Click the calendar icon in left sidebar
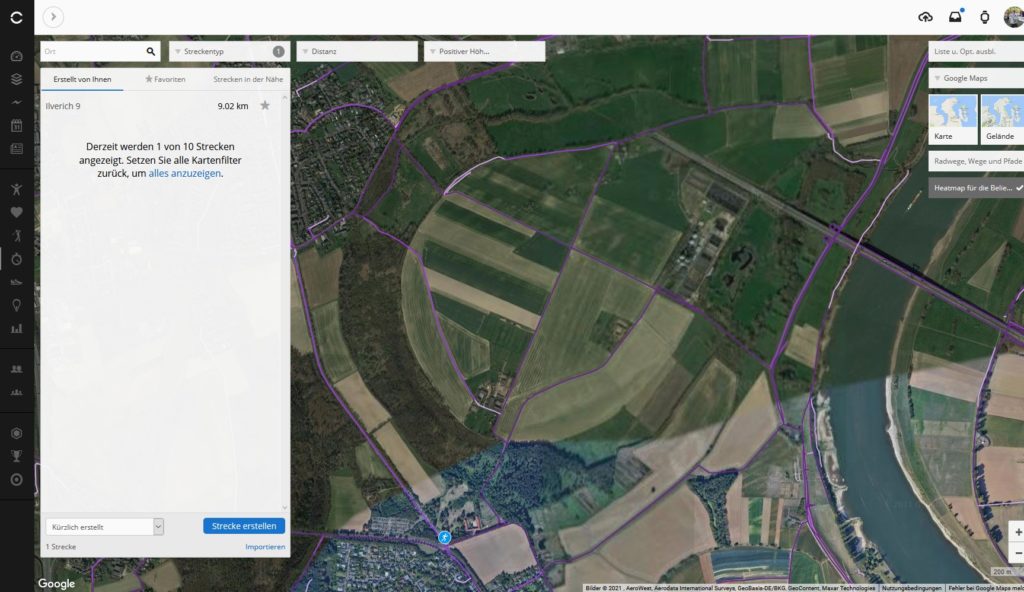The image size is (1024, 592). [16, 126]
